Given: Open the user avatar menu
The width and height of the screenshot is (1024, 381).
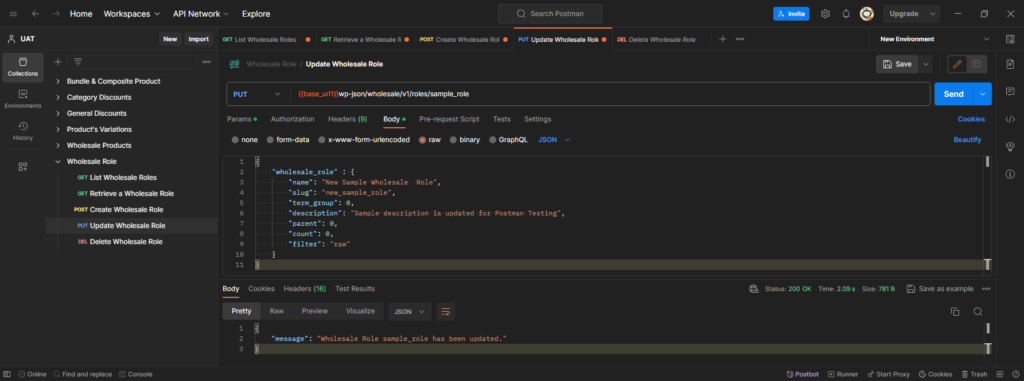Looking at the screenshot, I should [867, 14].
